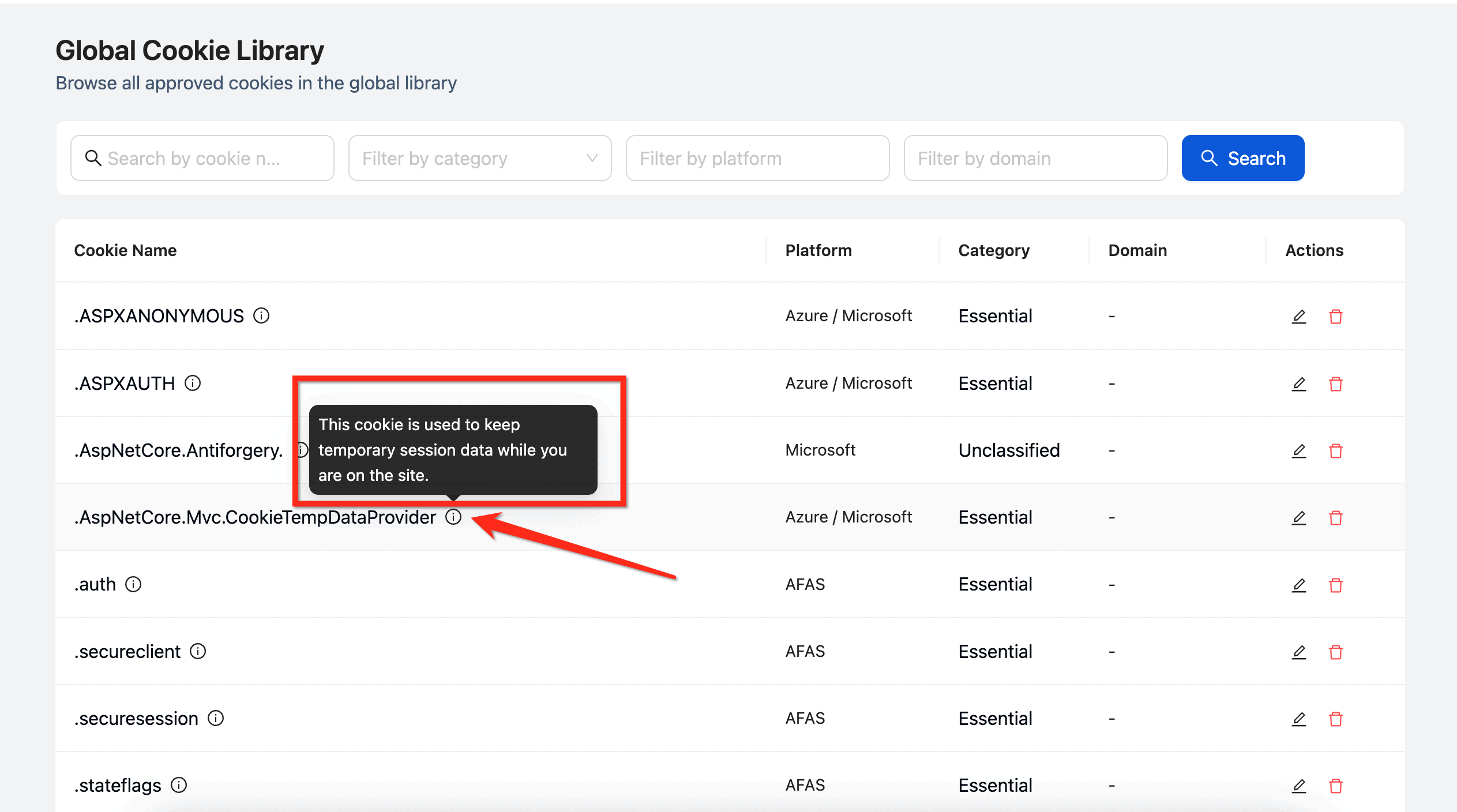This screenshot has height=812, width=1457.
Task: Click info icon next to .stateflags
Action: pos(179,785)
